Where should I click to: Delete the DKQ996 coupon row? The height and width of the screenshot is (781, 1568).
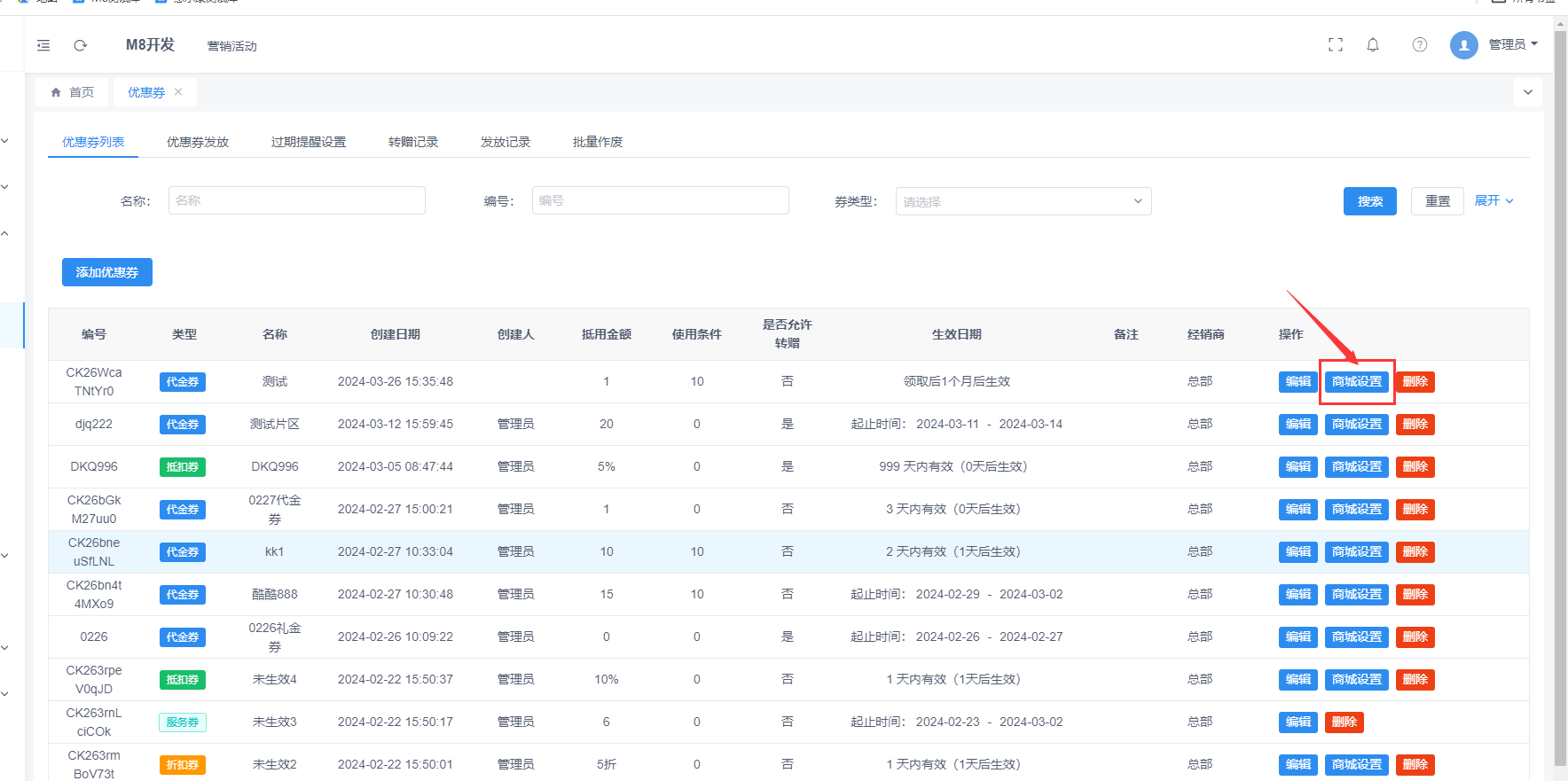(x=1415, y=467)
